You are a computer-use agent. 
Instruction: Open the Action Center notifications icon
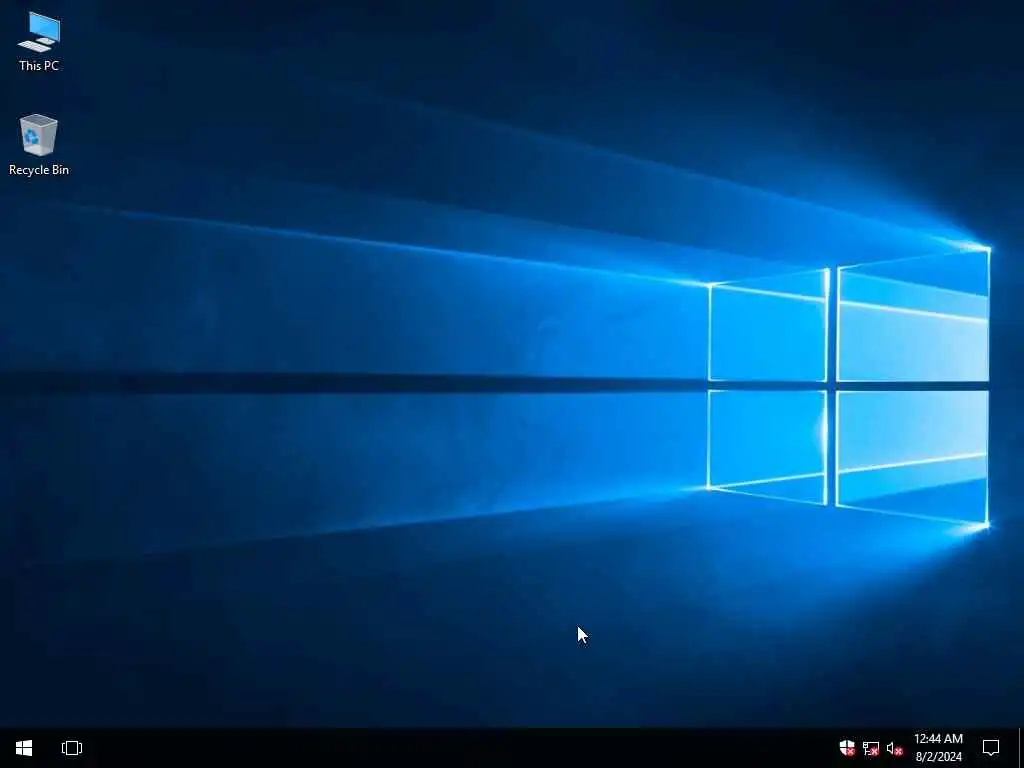coord(991,748)
